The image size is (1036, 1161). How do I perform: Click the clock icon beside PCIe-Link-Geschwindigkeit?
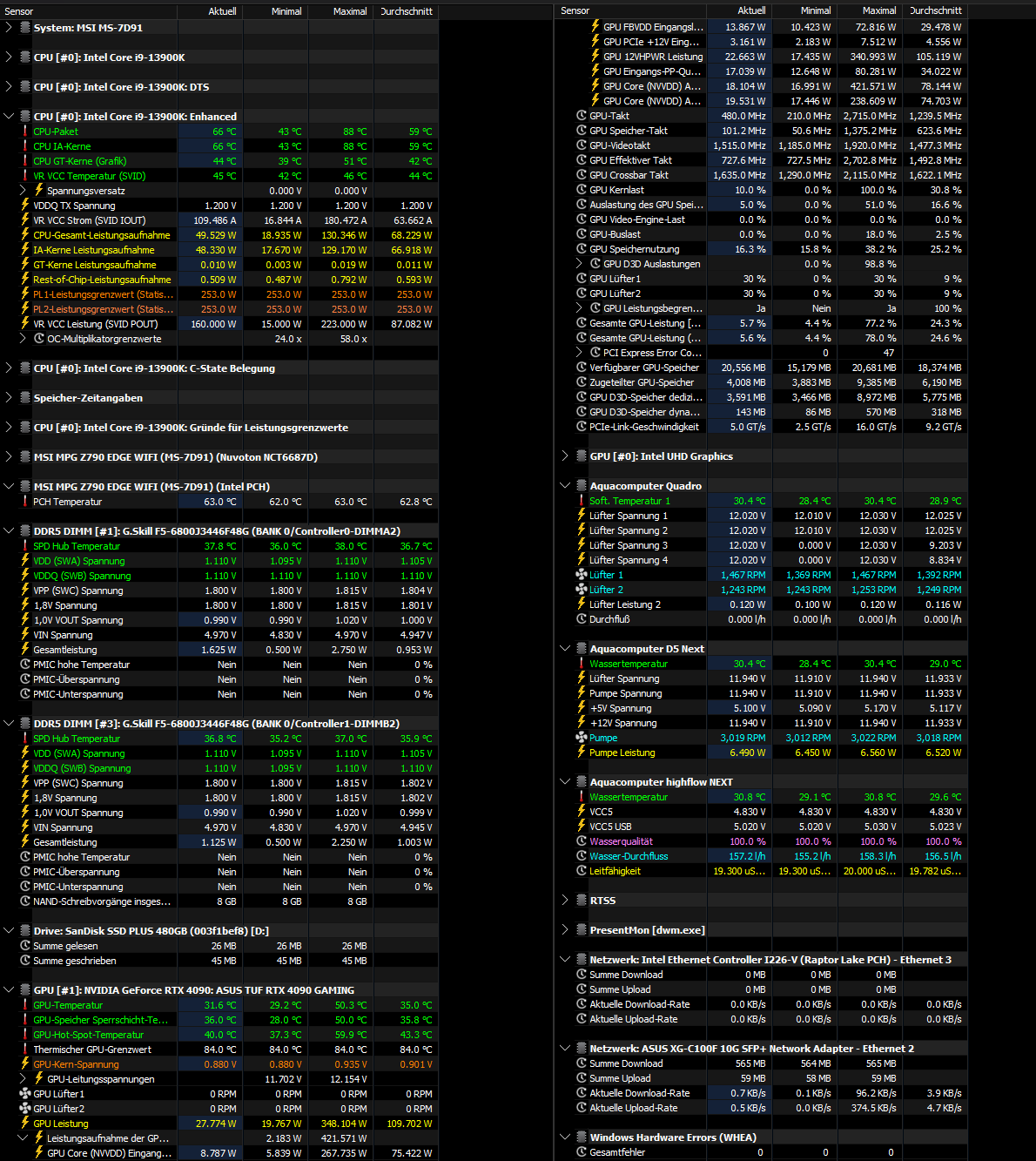(582, 427)
